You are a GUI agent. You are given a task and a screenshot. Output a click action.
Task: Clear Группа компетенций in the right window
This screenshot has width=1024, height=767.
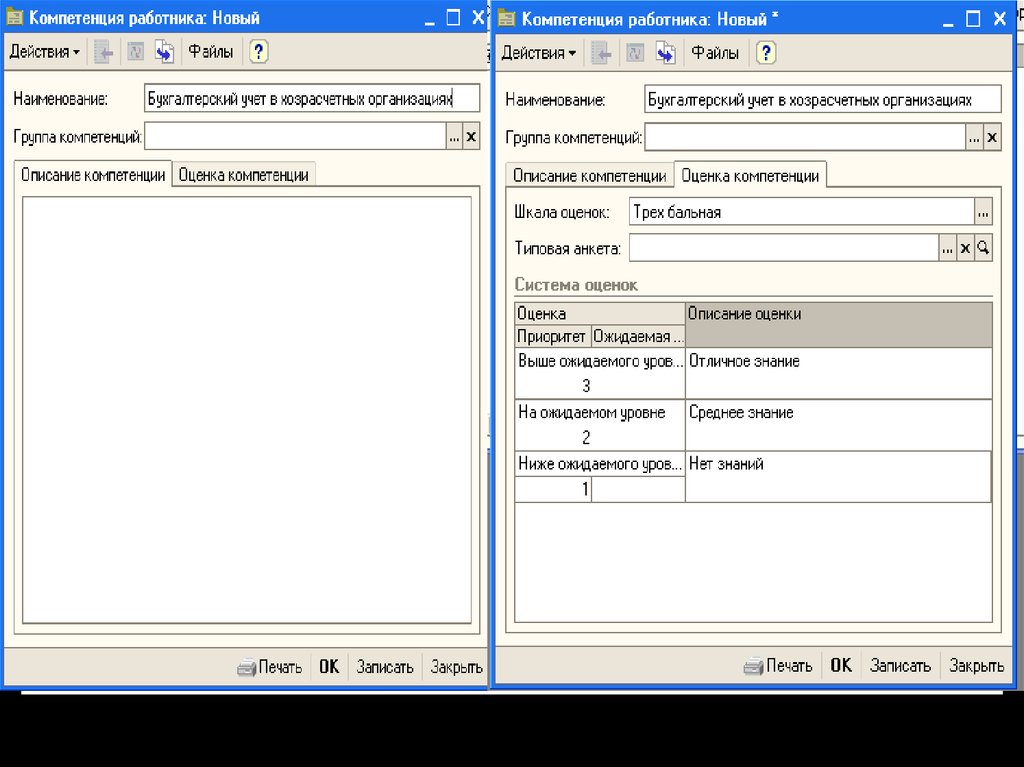tap(992, 138)
